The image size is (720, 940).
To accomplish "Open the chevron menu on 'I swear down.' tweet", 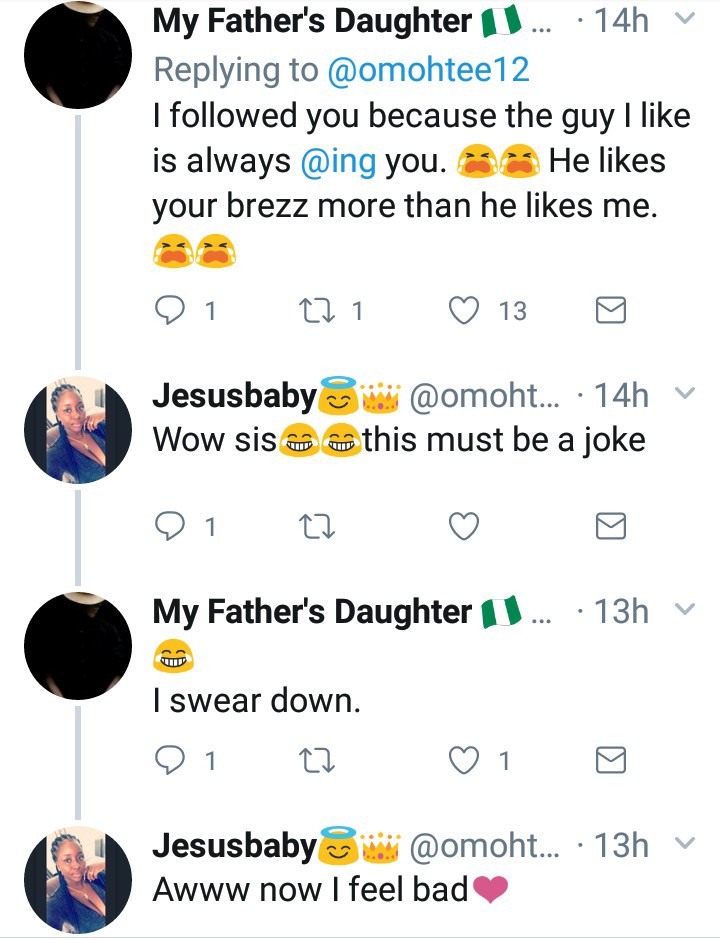I will coord(685,609).
